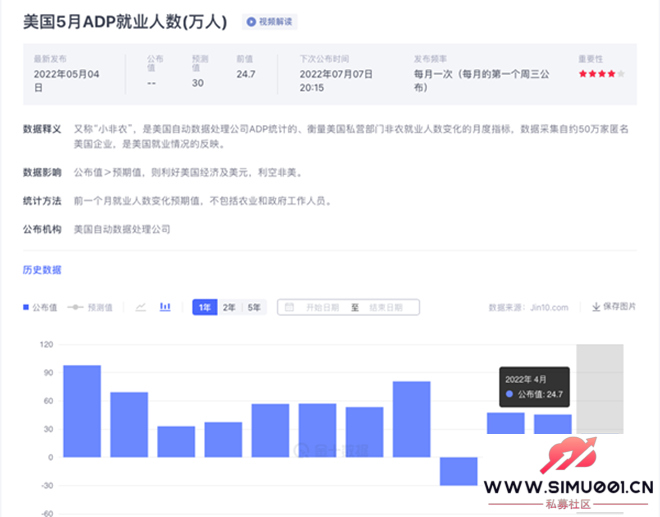Click the grey fifth importance star
Viewport: 660px width, 517px height.
(x=622, y=74)
